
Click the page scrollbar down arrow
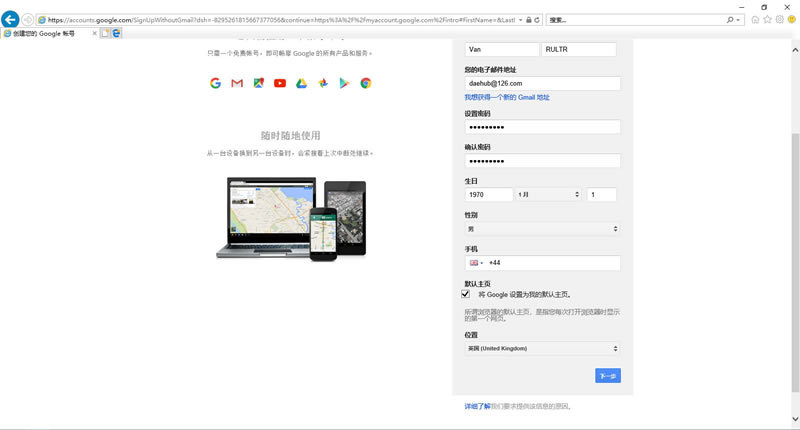(795, 419)
